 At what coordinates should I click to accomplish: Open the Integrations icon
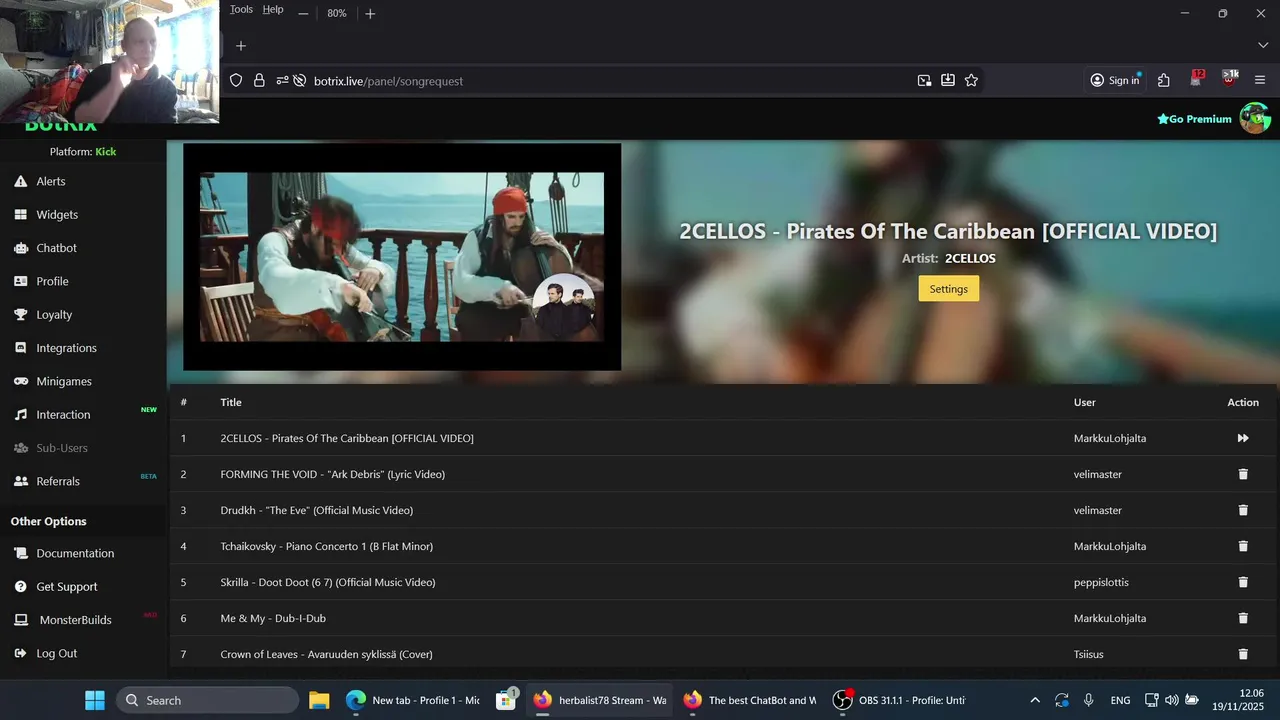pos(20,348)
